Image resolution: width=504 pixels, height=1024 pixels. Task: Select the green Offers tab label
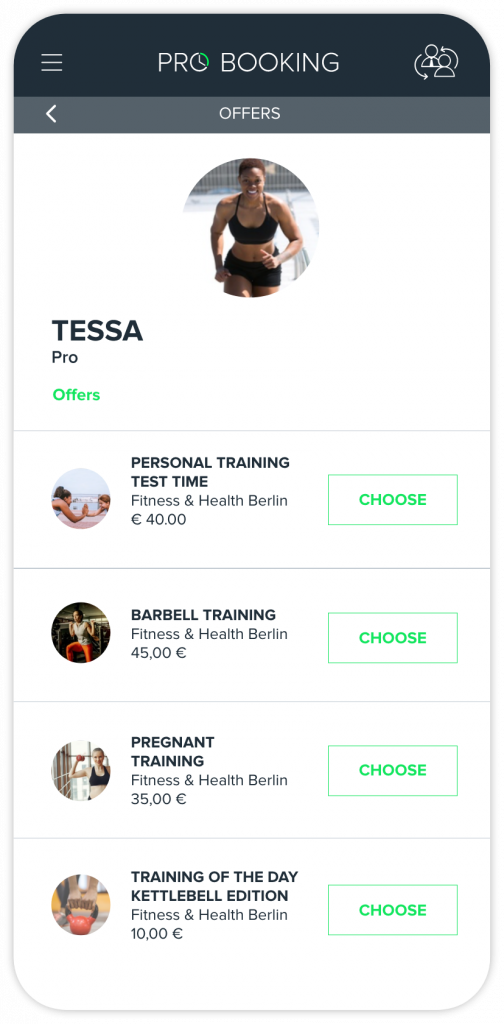pyautogui.click(x=76, y=395)
